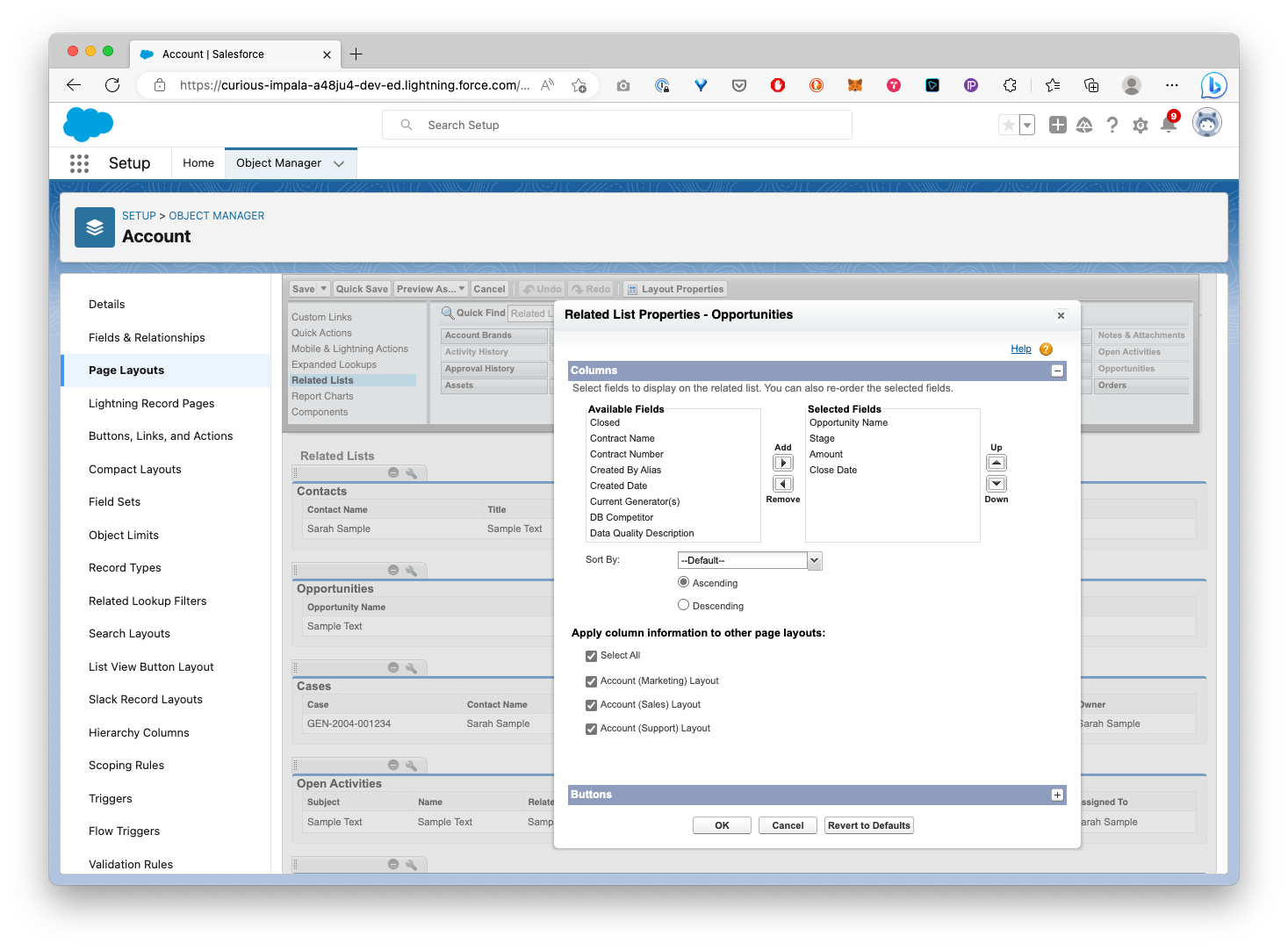This screenshot has height=950, width=1288.
Task: Open Fields & Relationships in sidebar
Action: [147, 338]
